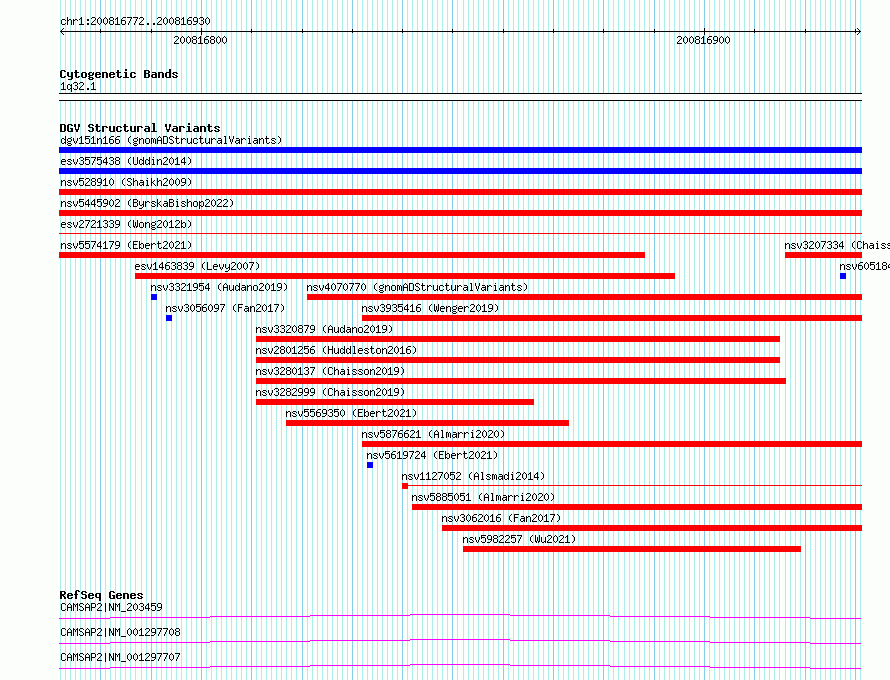The image size is (890, 680).
Task: Select the 1q32.1 cytogenetic band label
Action: click(x=78, y=86)
